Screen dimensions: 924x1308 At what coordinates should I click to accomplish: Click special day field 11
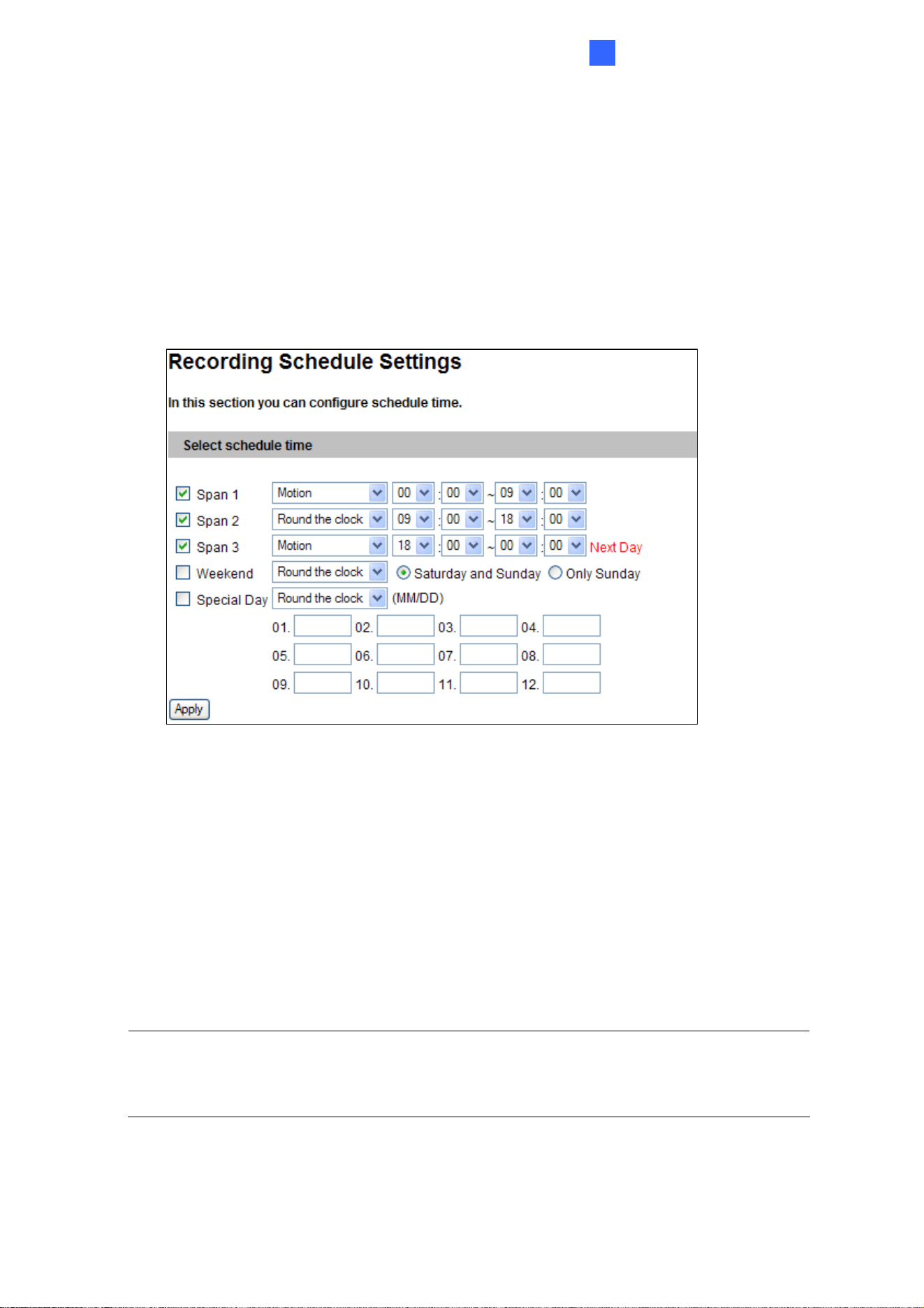tap(489, 683)
